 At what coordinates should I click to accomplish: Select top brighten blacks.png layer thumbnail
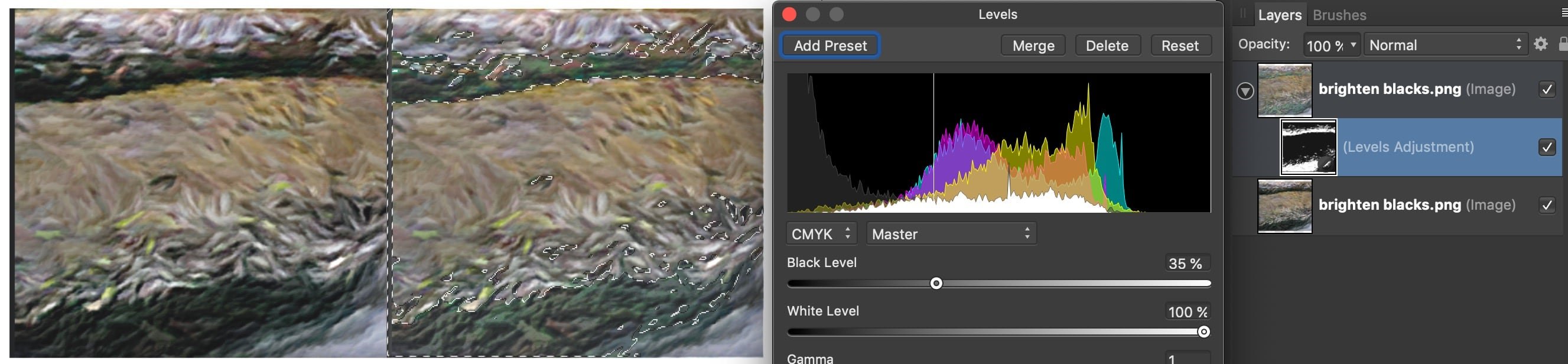coord(1284,89)
